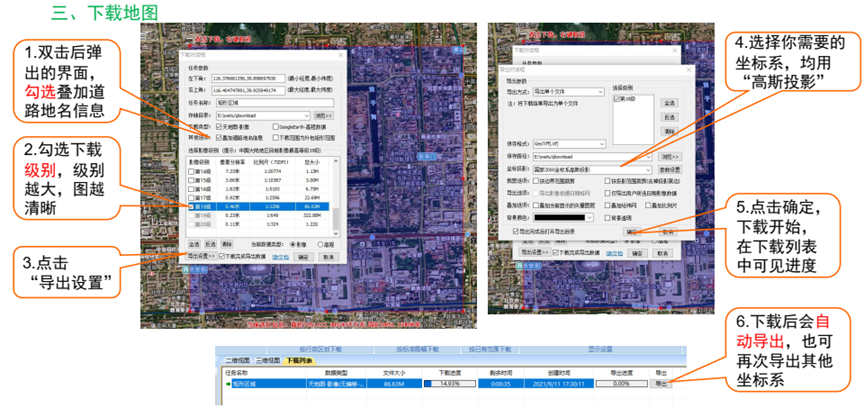This screenshot has height=408, width=864.
Task: Click the level list scrollbar down arrow
Action: (336, 233)
